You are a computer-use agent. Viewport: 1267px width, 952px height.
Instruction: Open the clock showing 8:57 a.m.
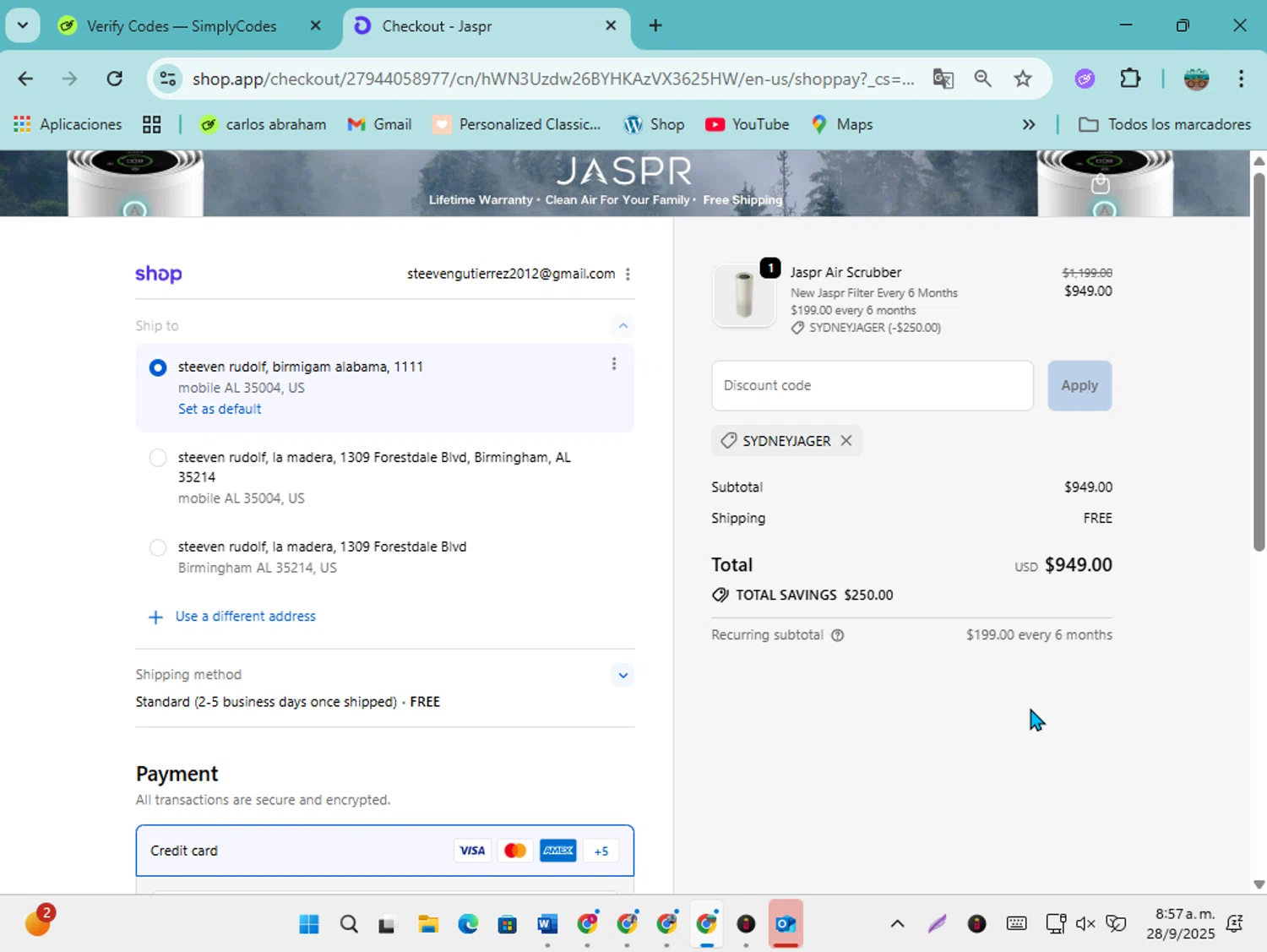coord(1181,924)
